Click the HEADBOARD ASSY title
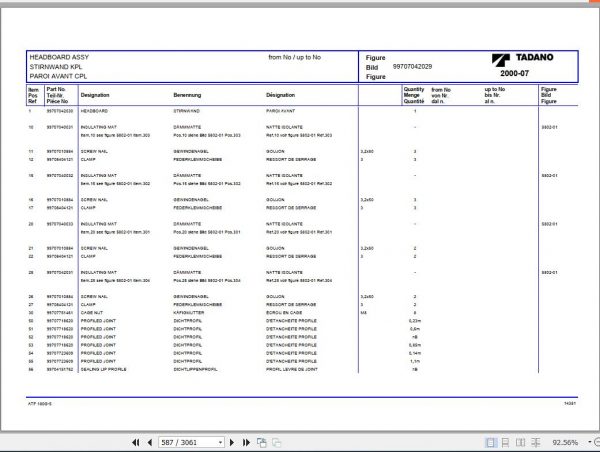600x452 pixels. pyautogui.click(x=59, y=57)
